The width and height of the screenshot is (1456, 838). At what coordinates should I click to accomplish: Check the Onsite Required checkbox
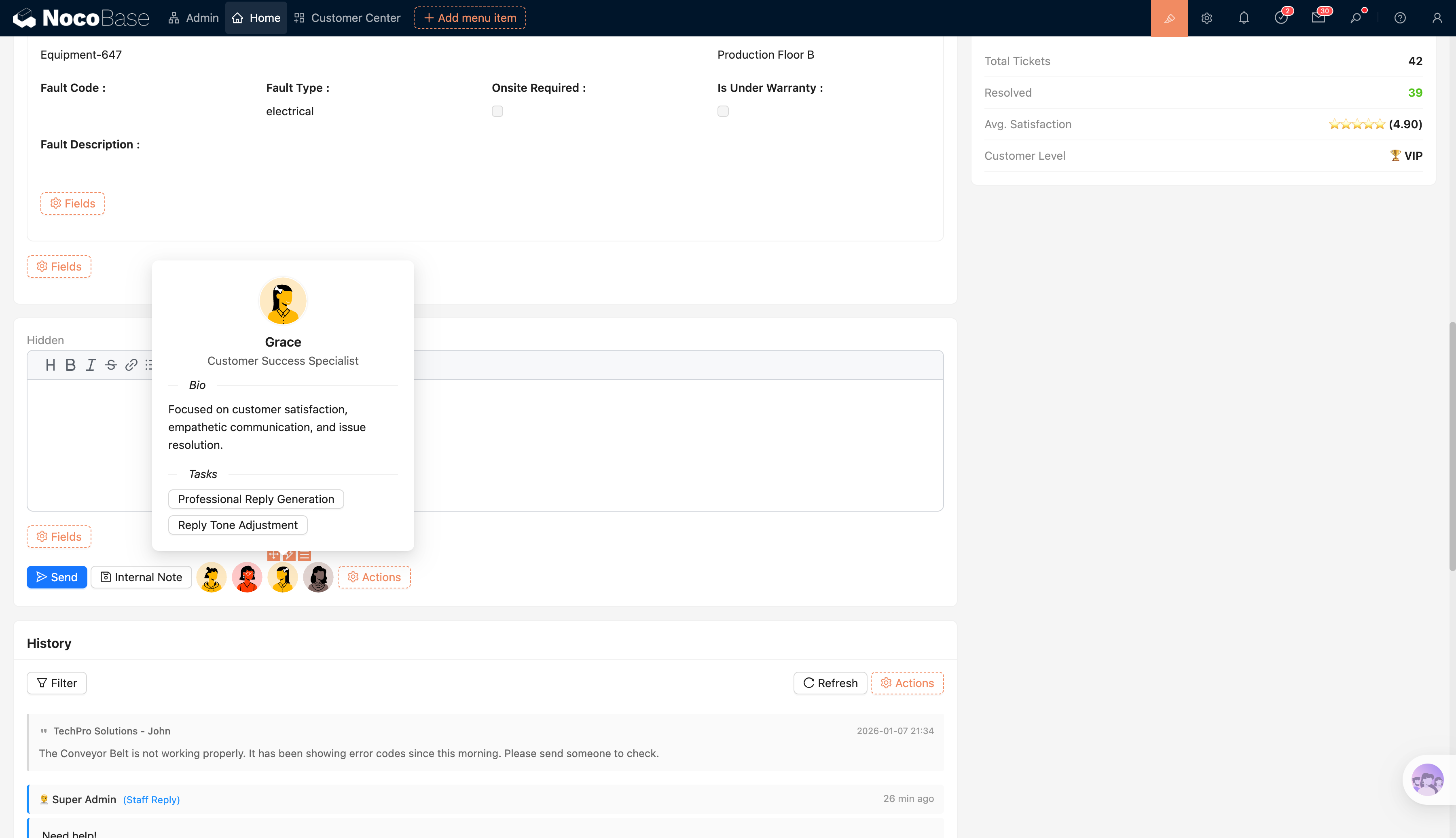coord(497,111)
